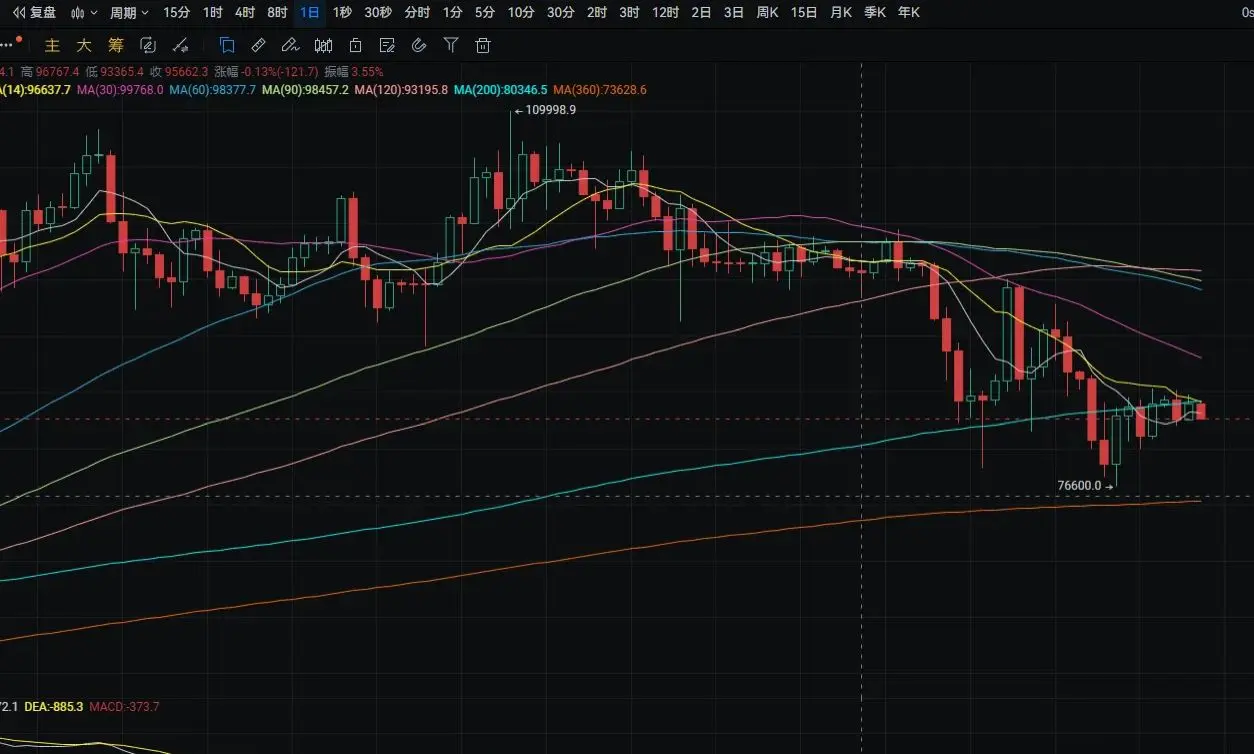Screen dimensions: 1254x754
Task: Select the 5分 timeframe
Action: 485,13
